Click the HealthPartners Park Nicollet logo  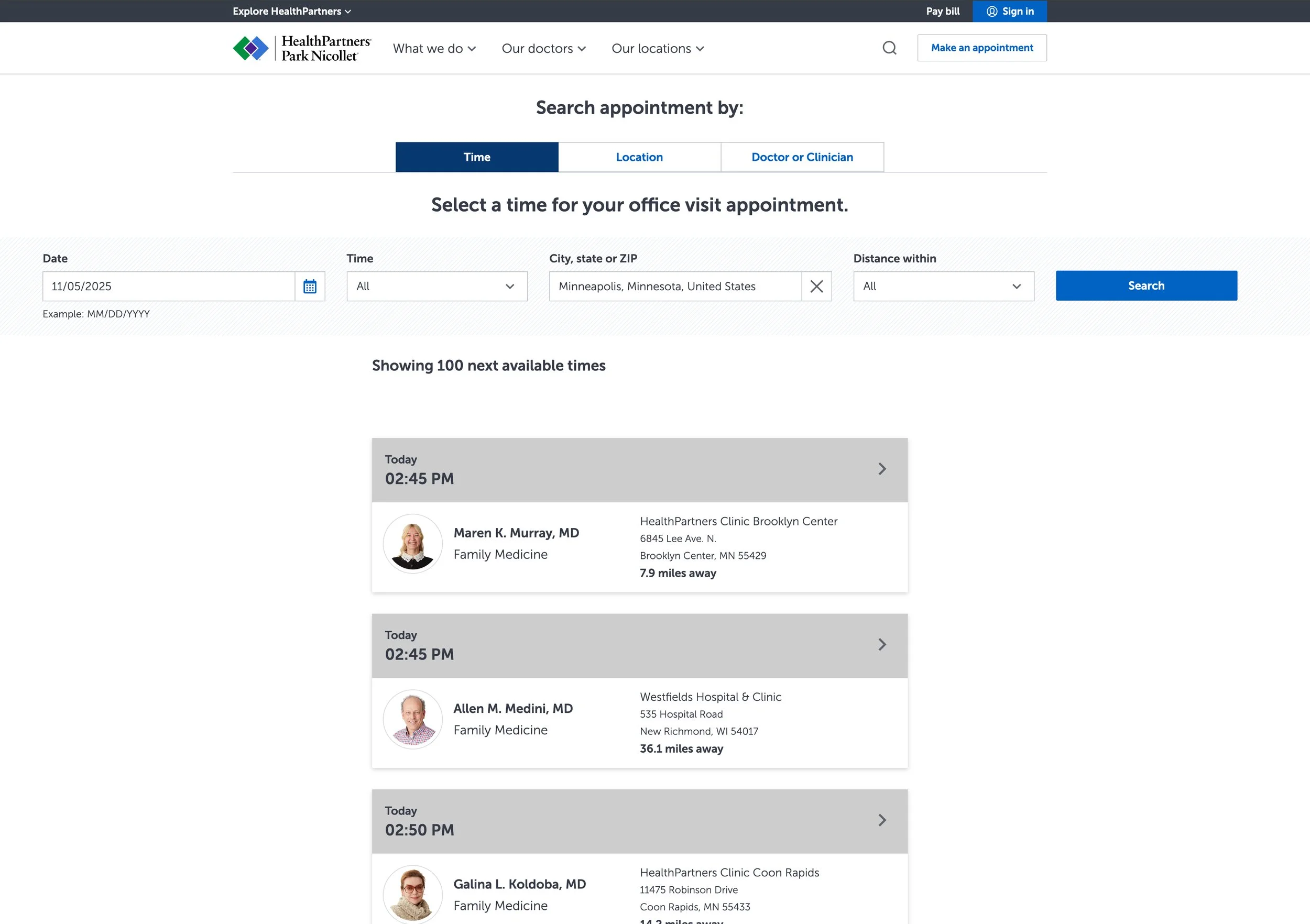(x=302, y=49)
